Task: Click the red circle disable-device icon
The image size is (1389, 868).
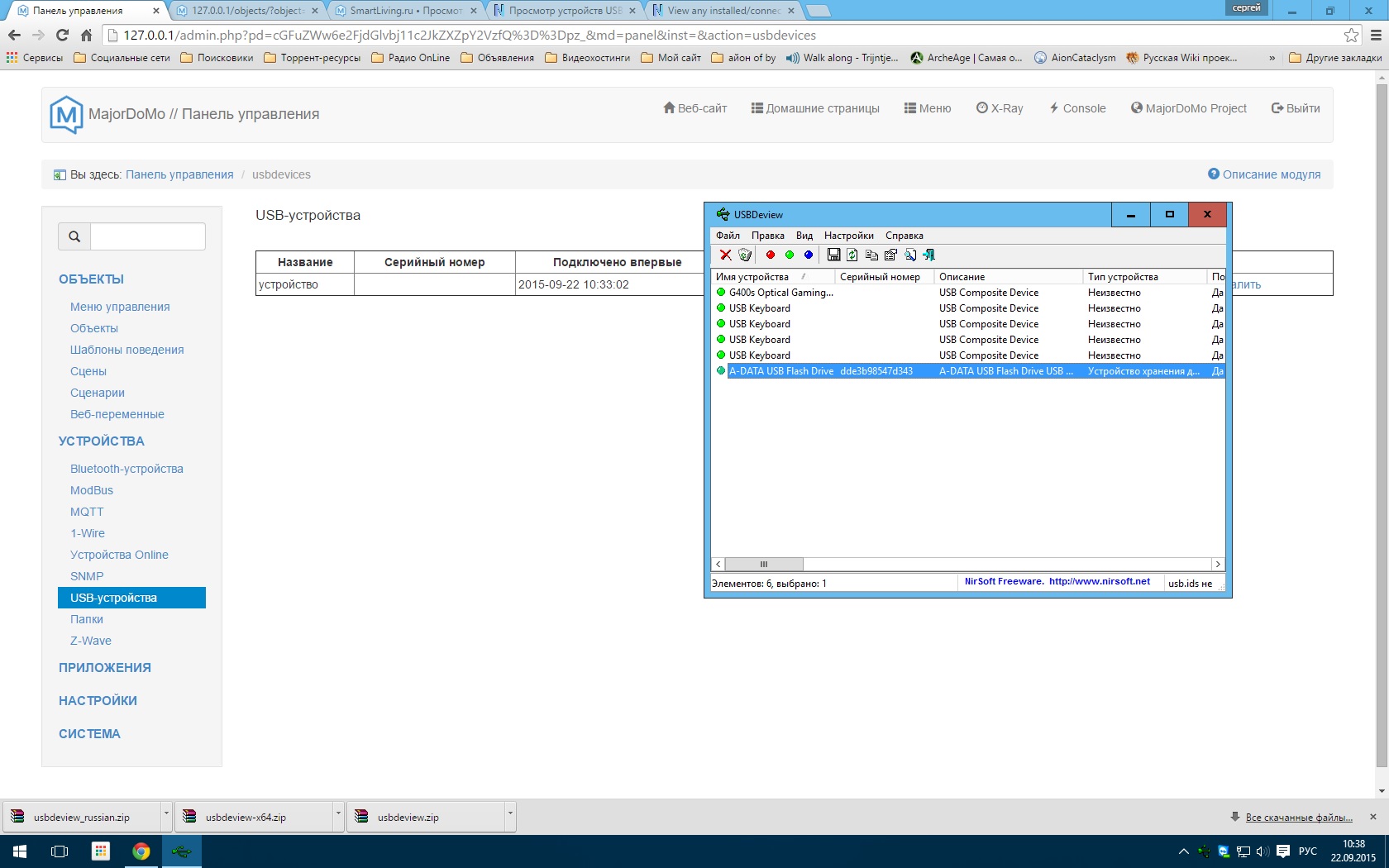Action: point(771,255)
